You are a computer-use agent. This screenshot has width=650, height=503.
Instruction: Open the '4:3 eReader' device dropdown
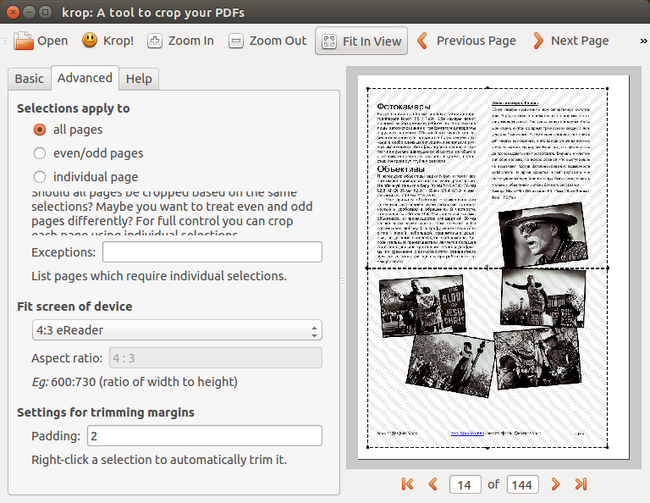tap(176, 330)
